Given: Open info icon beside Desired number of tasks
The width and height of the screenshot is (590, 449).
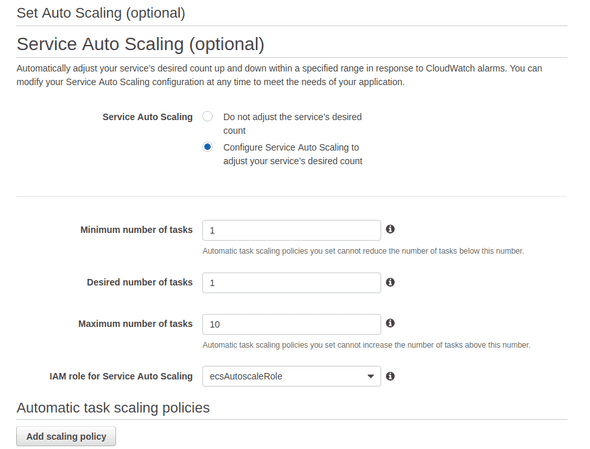Looking at the screenshot, I should (390, 282).
